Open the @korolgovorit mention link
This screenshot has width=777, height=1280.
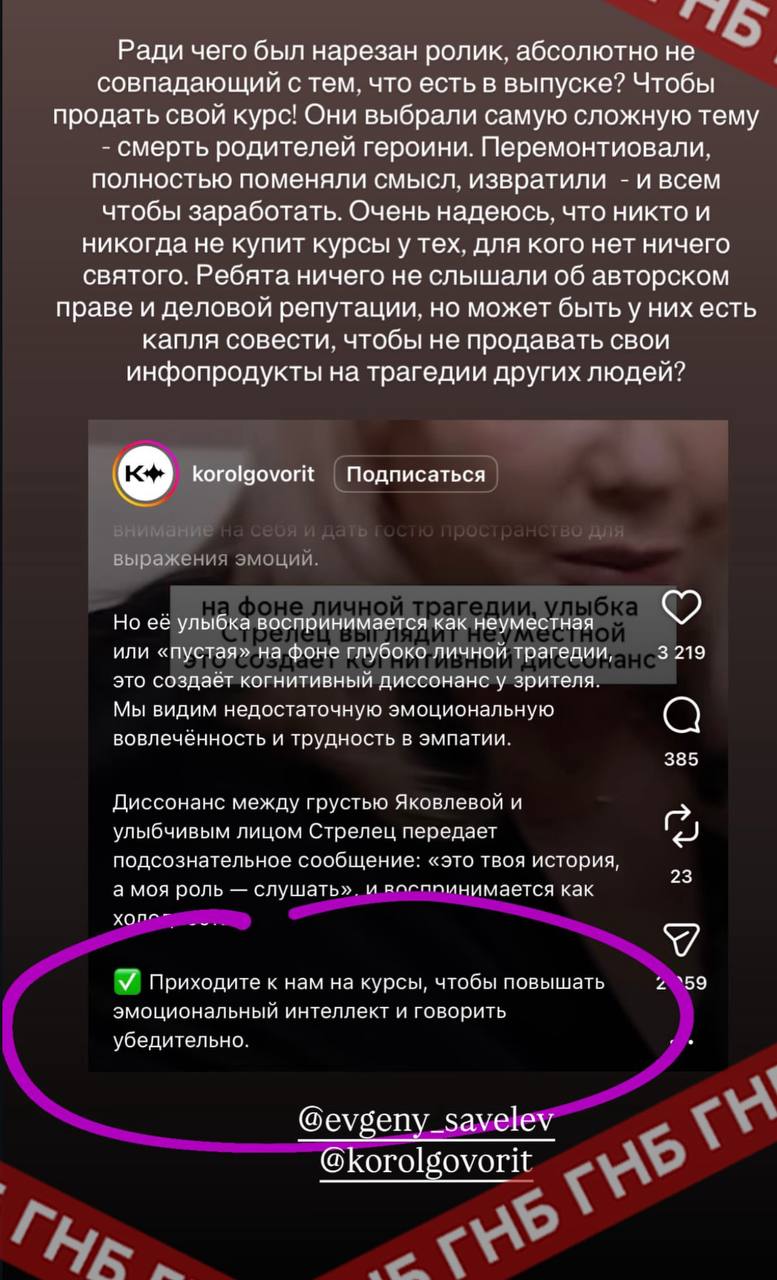pos(426,1160)
